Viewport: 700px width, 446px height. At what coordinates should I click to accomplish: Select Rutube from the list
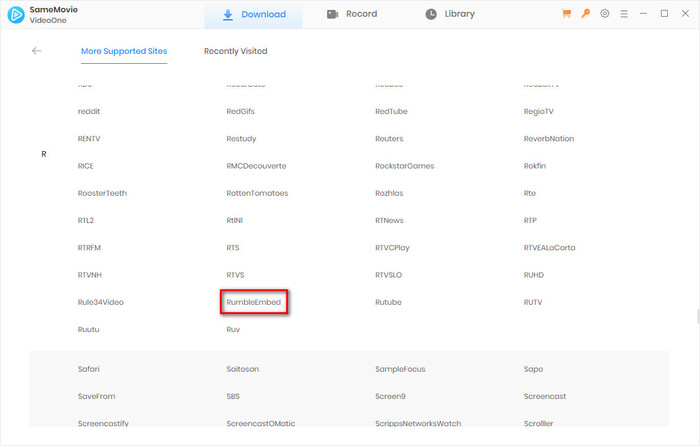click(388, 302)
